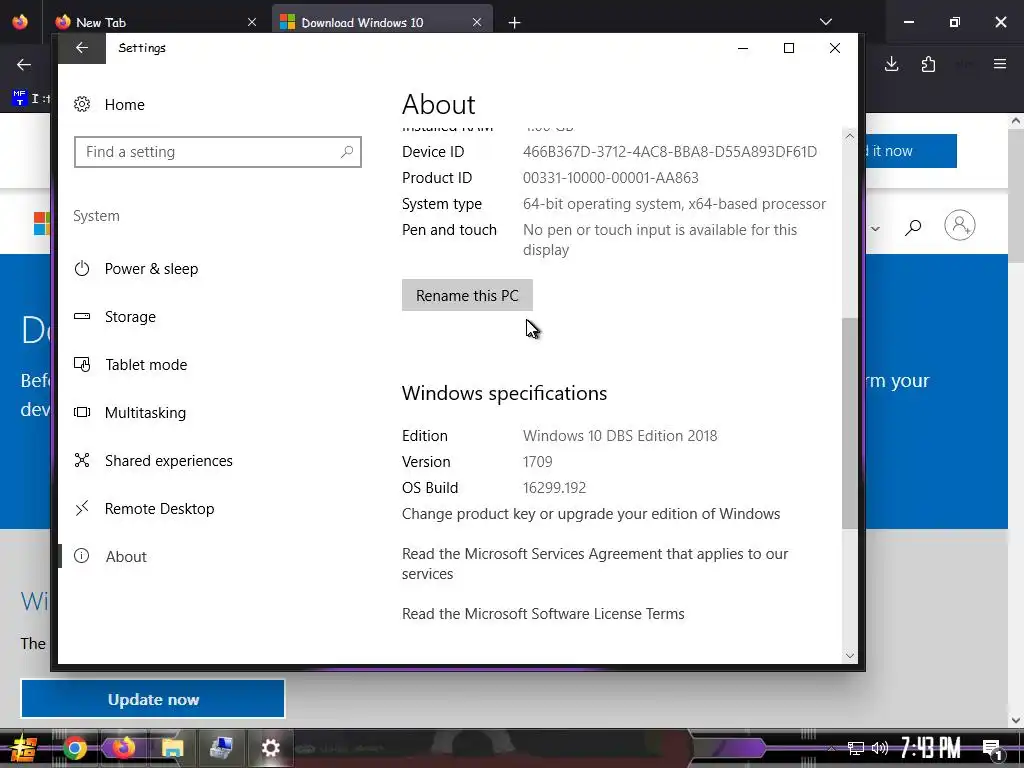Open Firefox extensions puzzle icon
The height and width of the screenshot is (768, 1024).
928,64
